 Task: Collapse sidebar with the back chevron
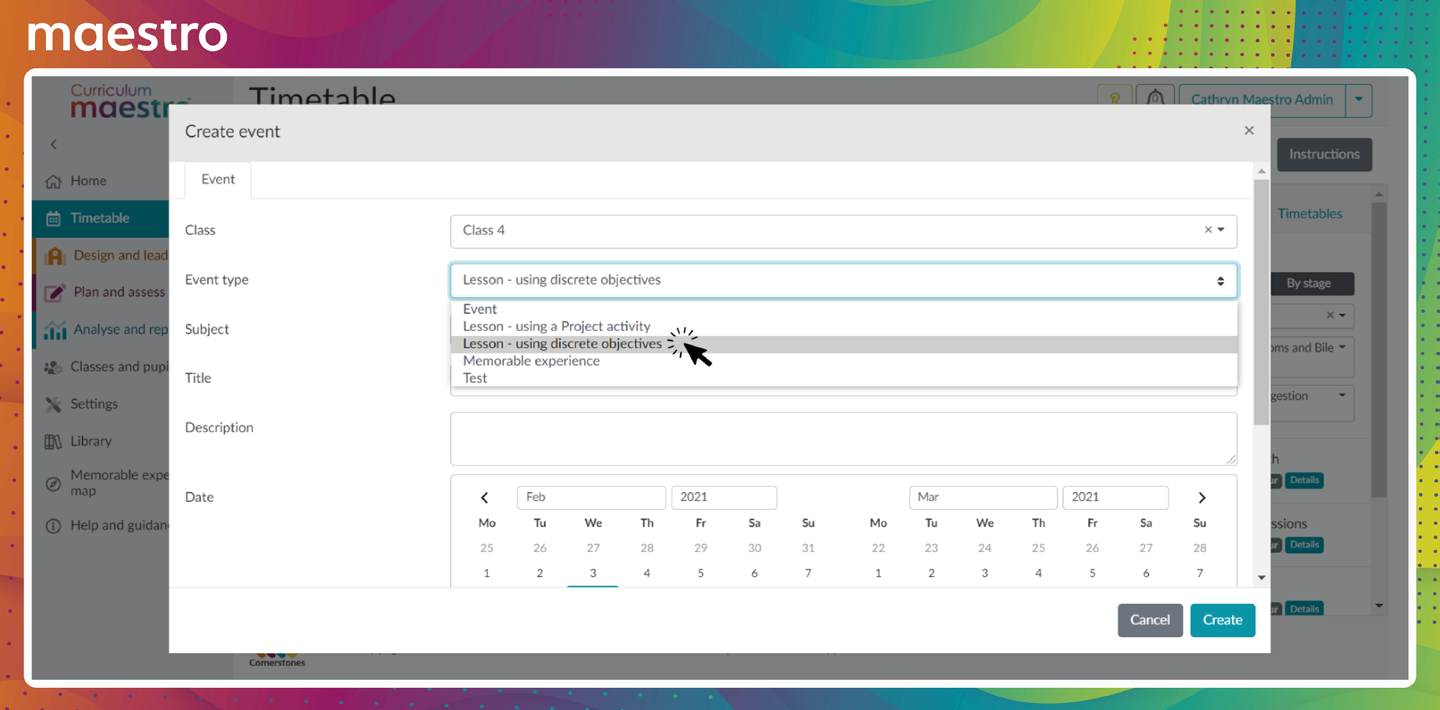coord(54,145)
